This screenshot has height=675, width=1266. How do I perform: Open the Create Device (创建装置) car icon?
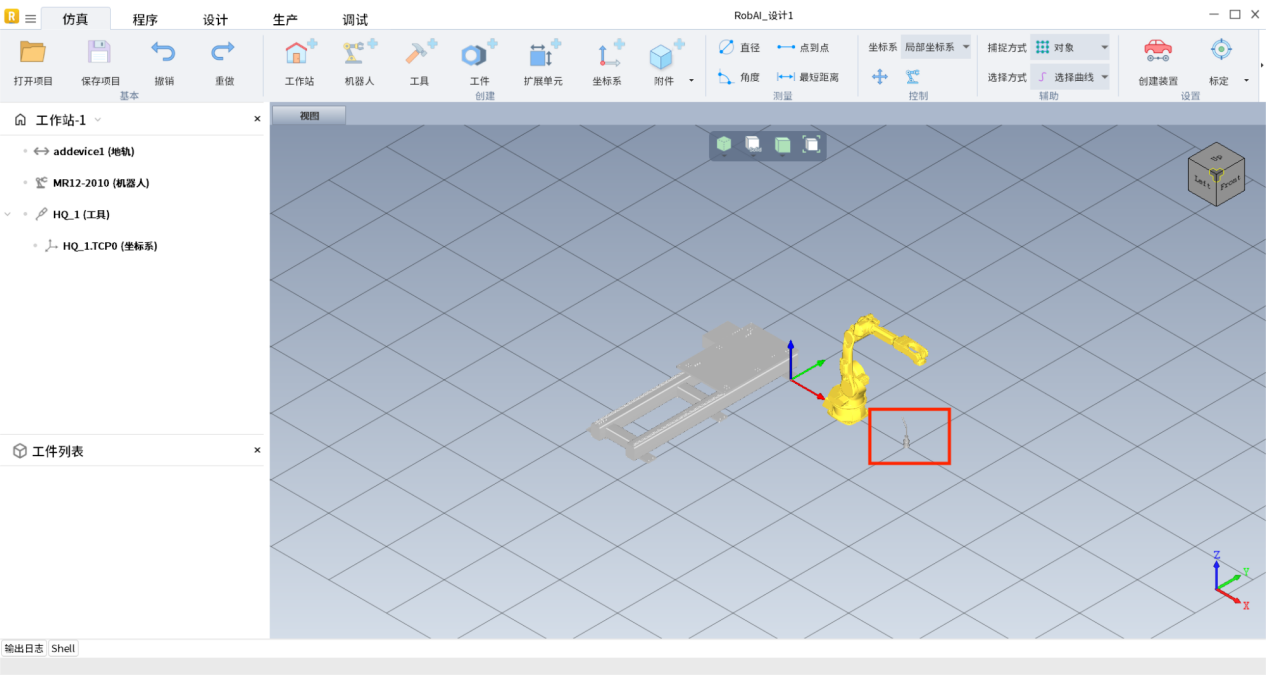[1157, 52]
